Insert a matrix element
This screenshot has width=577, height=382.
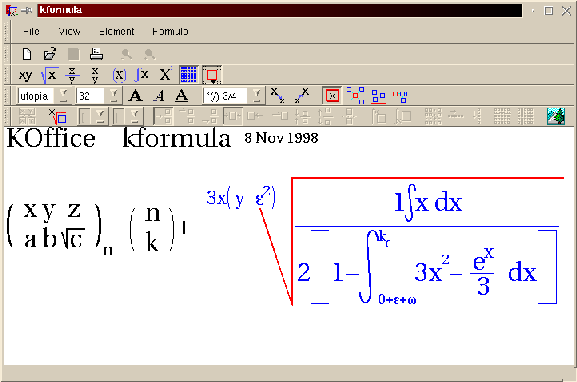[x=188, y=75]
